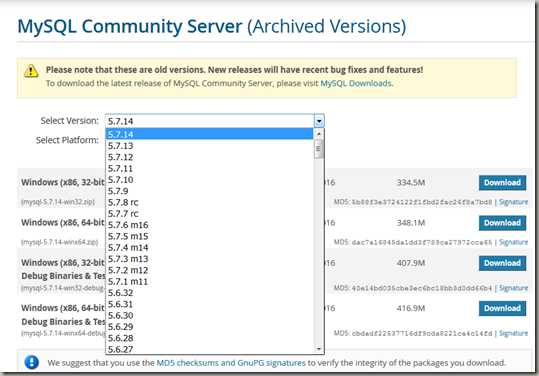539x376 pixels.
Task: Follow the MySQL Downloads link
Action: 356,84
